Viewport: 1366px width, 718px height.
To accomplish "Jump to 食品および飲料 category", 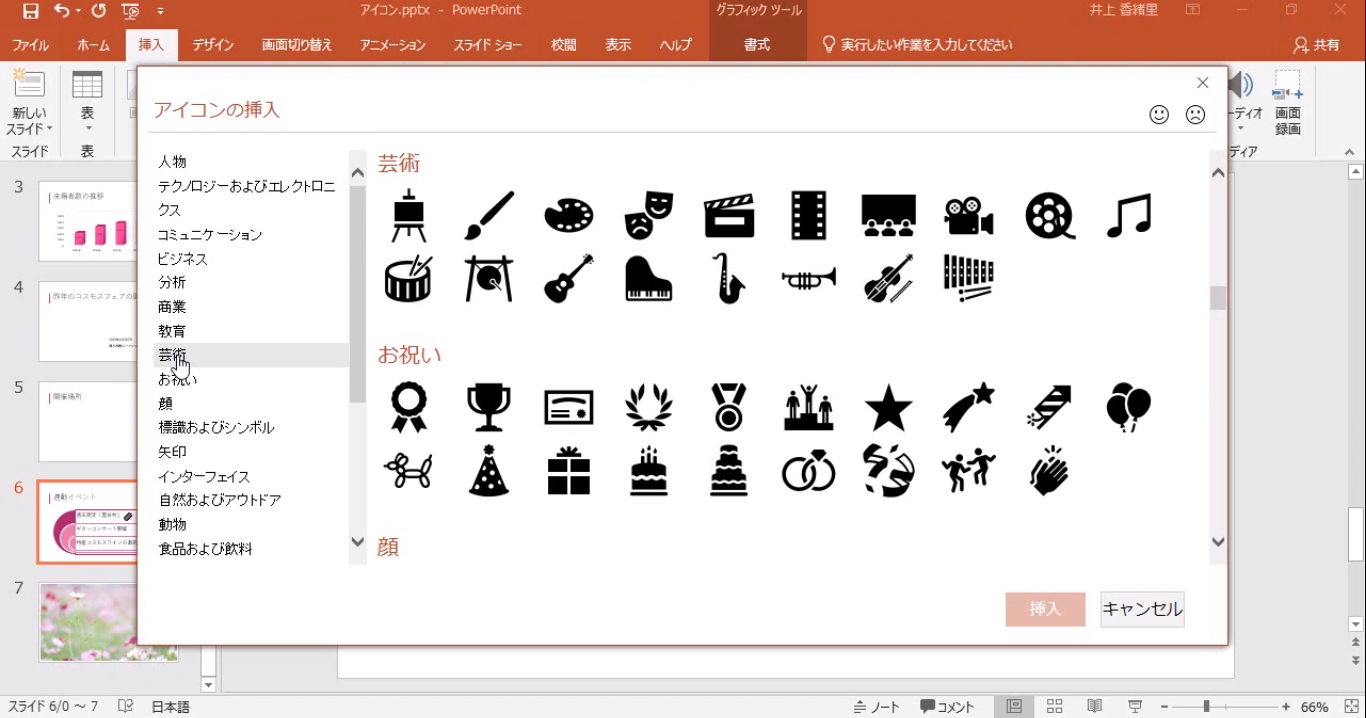I will (205, 549).
